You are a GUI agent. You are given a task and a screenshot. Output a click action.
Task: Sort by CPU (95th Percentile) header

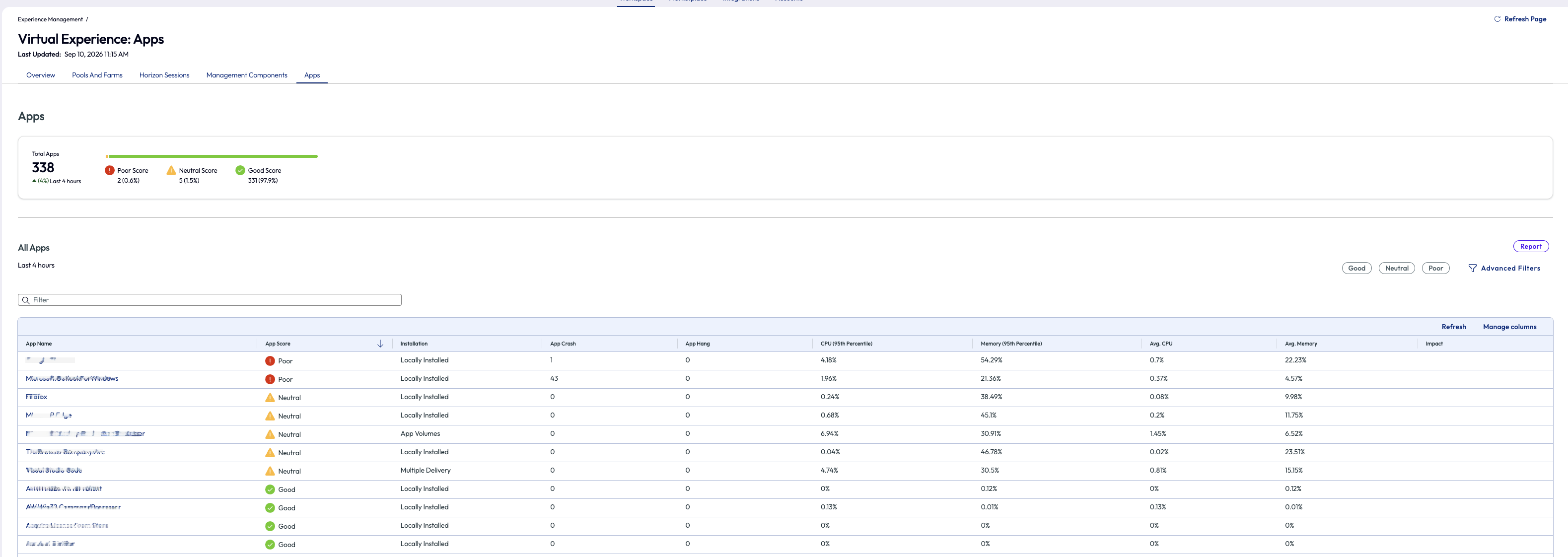tap(846, 344)
